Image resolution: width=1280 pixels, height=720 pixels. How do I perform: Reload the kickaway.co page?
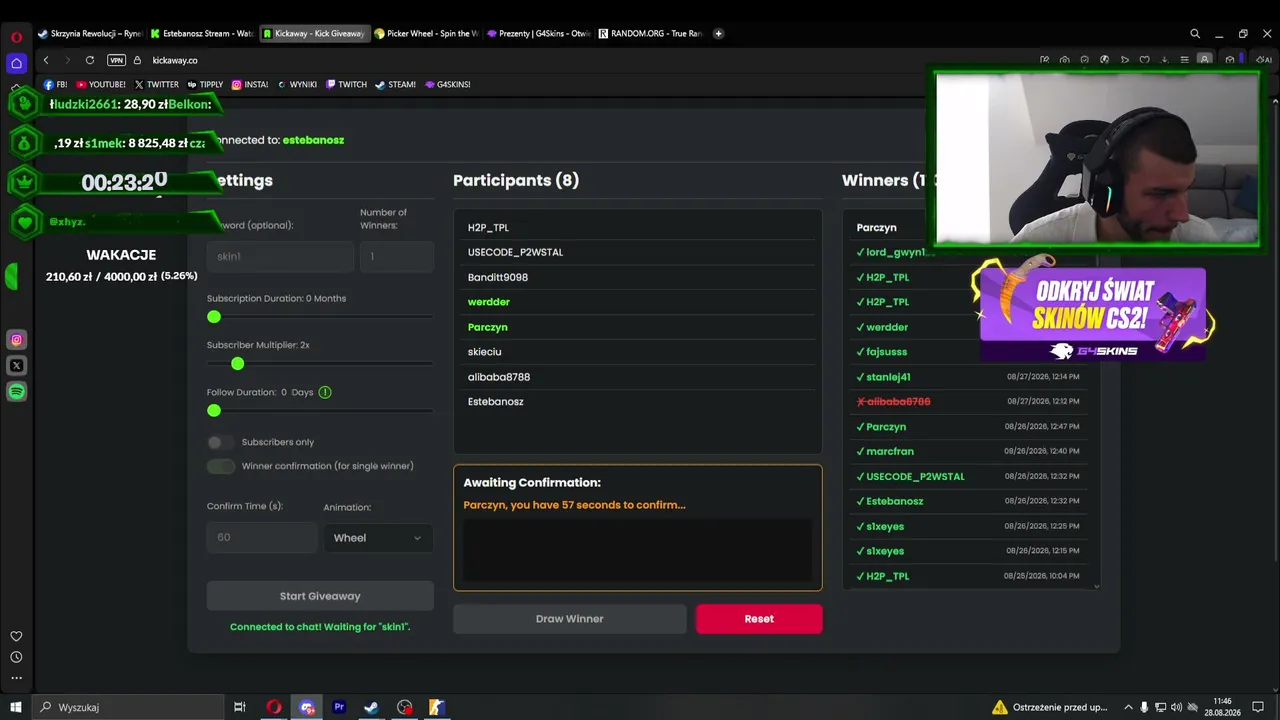[90, 60]
